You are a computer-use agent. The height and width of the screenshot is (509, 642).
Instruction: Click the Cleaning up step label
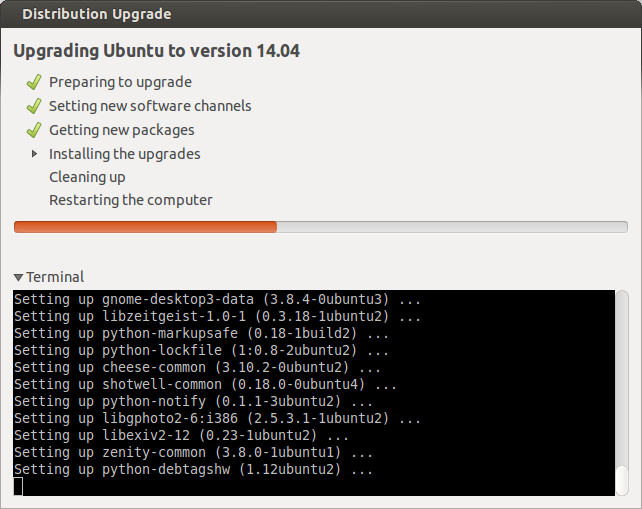87,177
